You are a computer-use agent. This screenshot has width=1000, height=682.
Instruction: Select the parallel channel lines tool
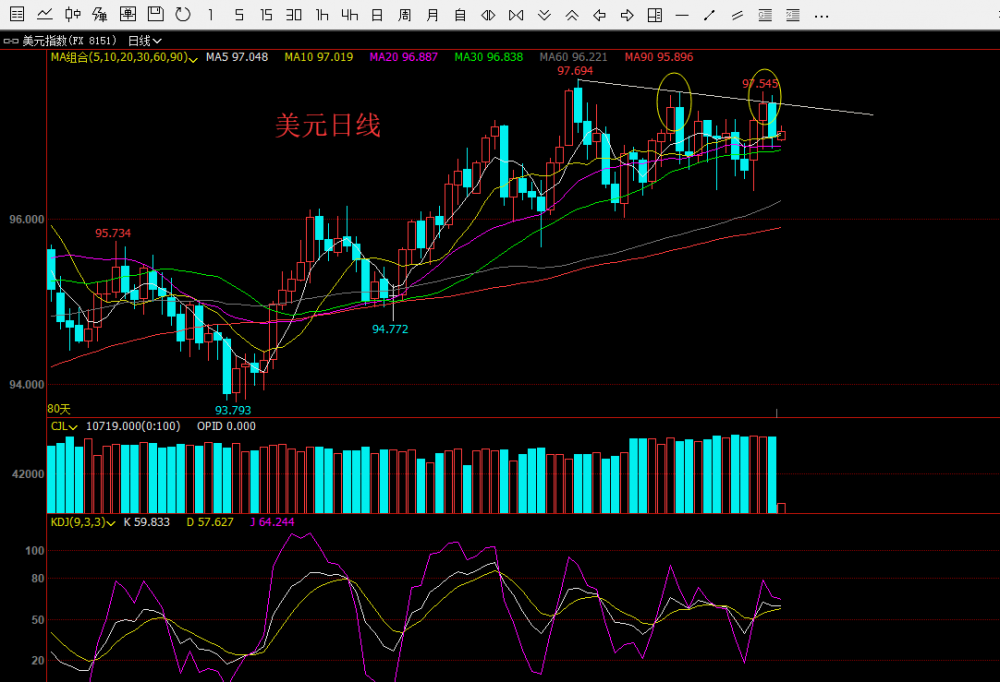[x=737, y=15]
